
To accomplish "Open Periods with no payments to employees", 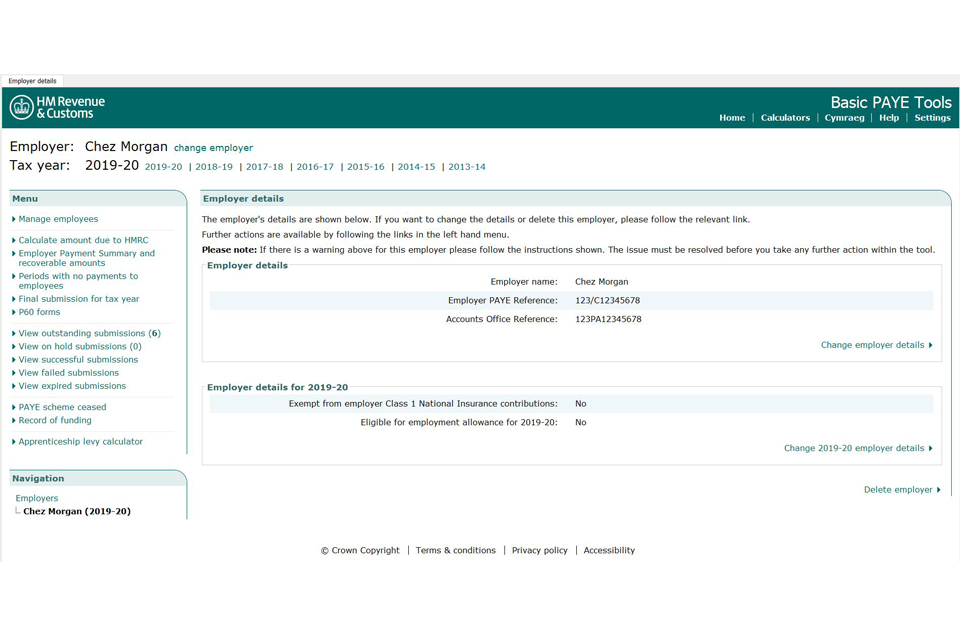I will point(78,280).
